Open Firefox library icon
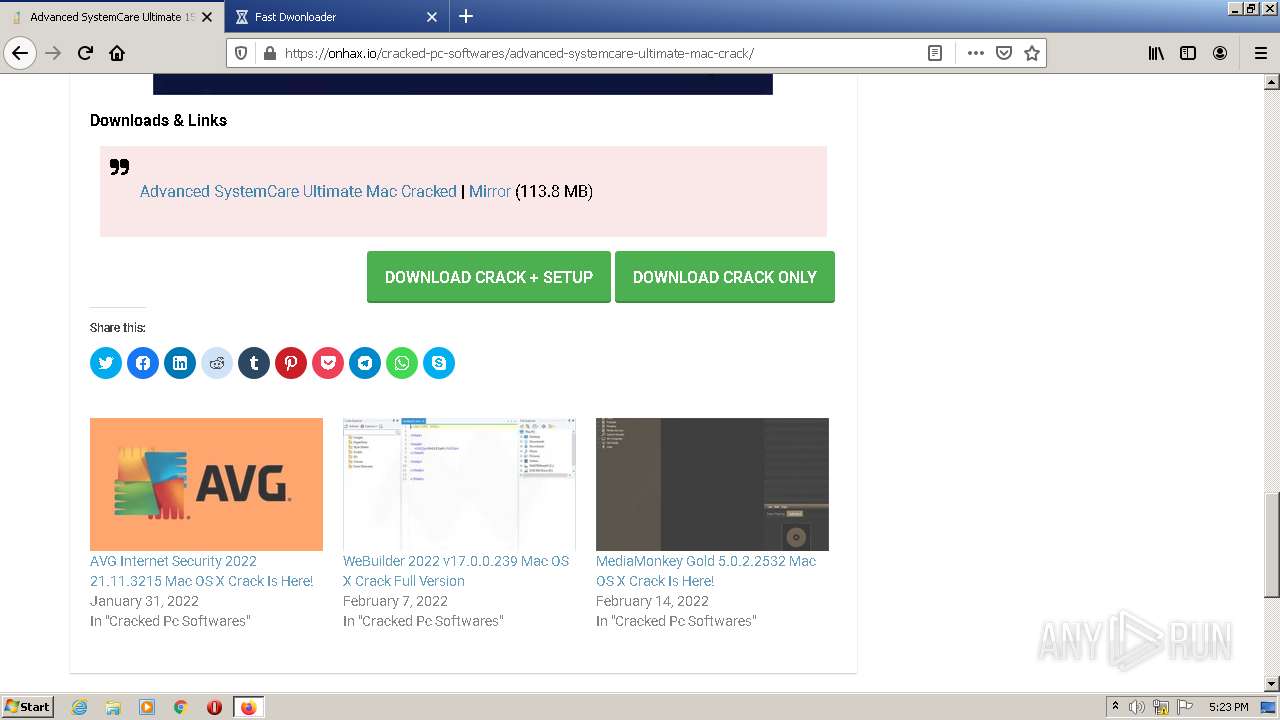This screenshot has height=720, width=1280. 1156,53
